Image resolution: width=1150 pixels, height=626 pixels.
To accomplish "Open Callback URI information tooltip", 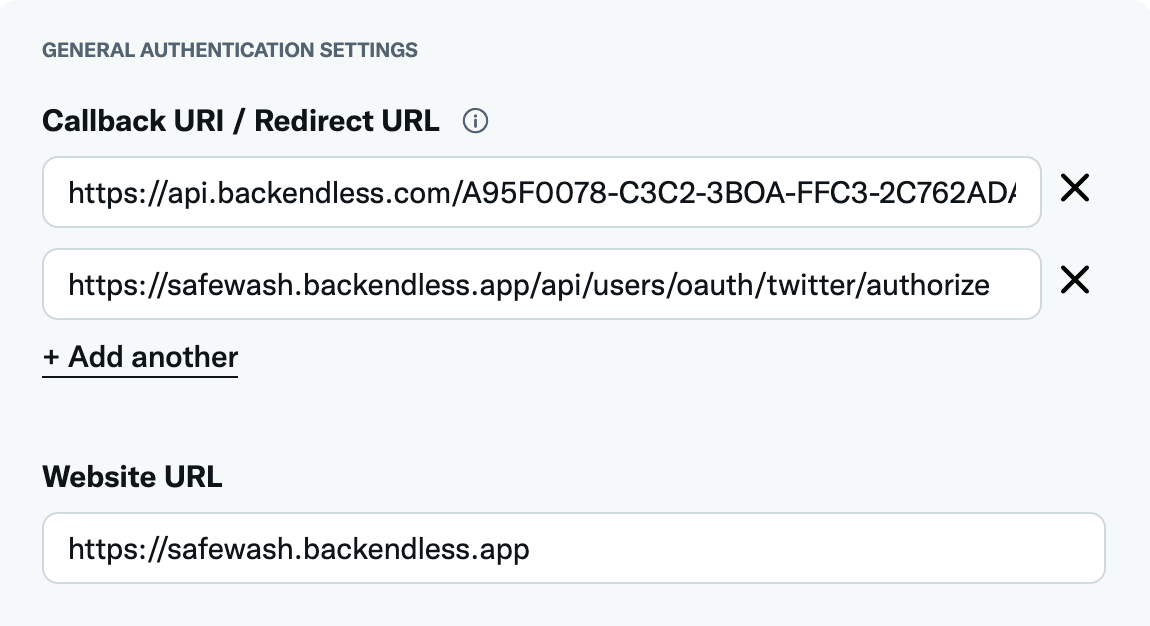I will [x=476, y=122].
